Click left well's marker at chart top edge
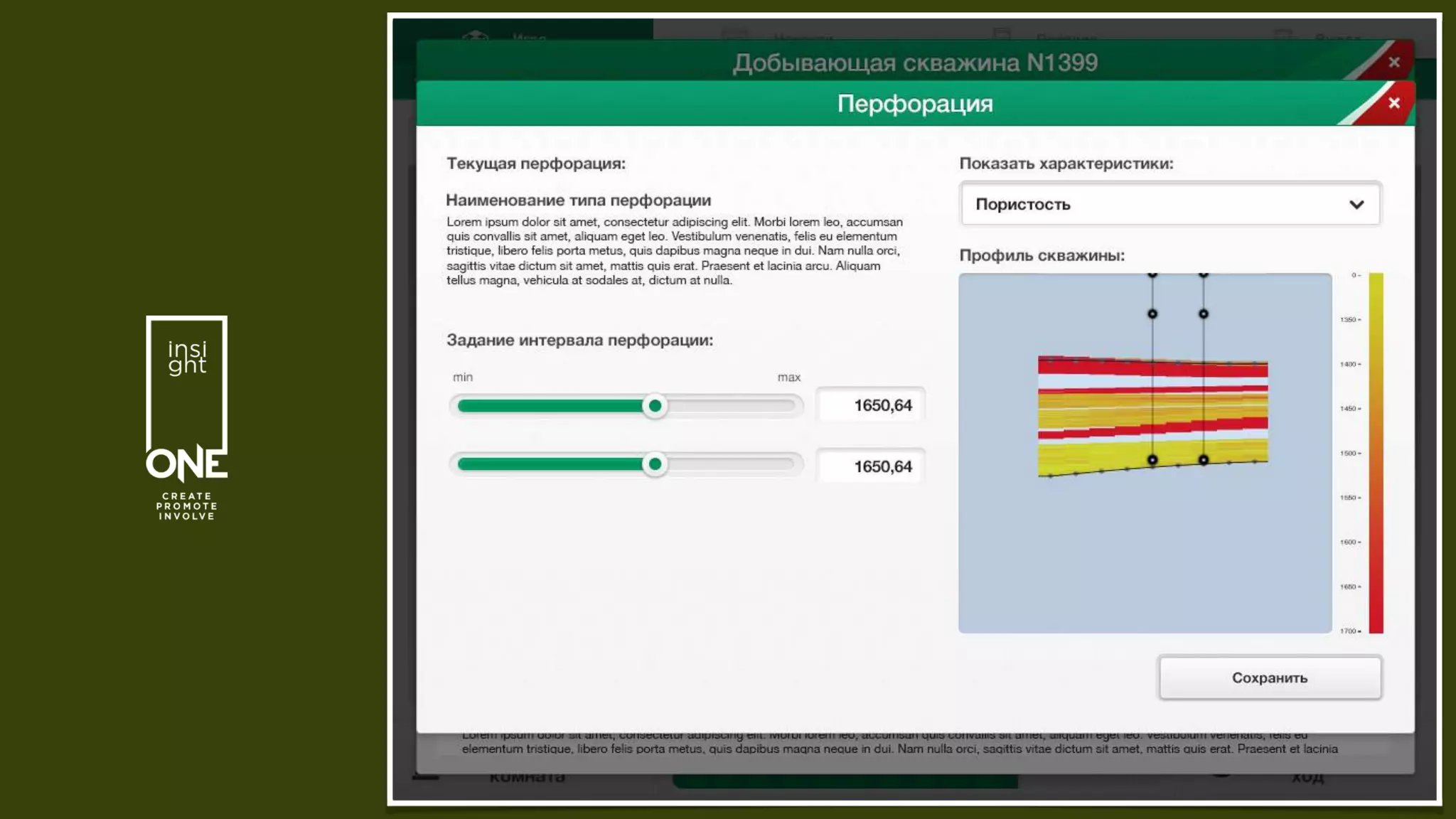 coord(1152,274)
